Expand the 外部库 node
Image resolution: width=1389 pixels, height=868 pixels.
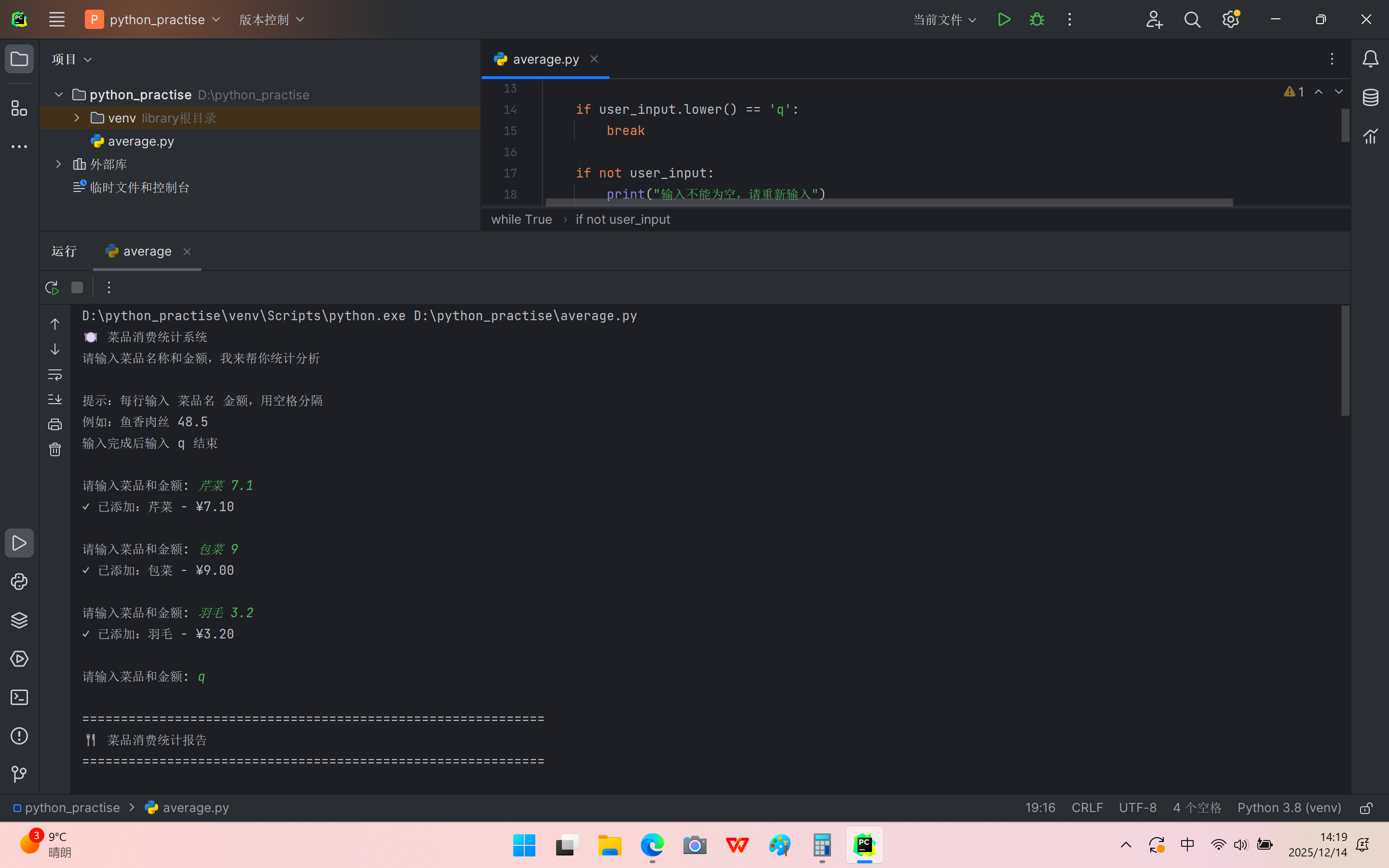point(58,164)
